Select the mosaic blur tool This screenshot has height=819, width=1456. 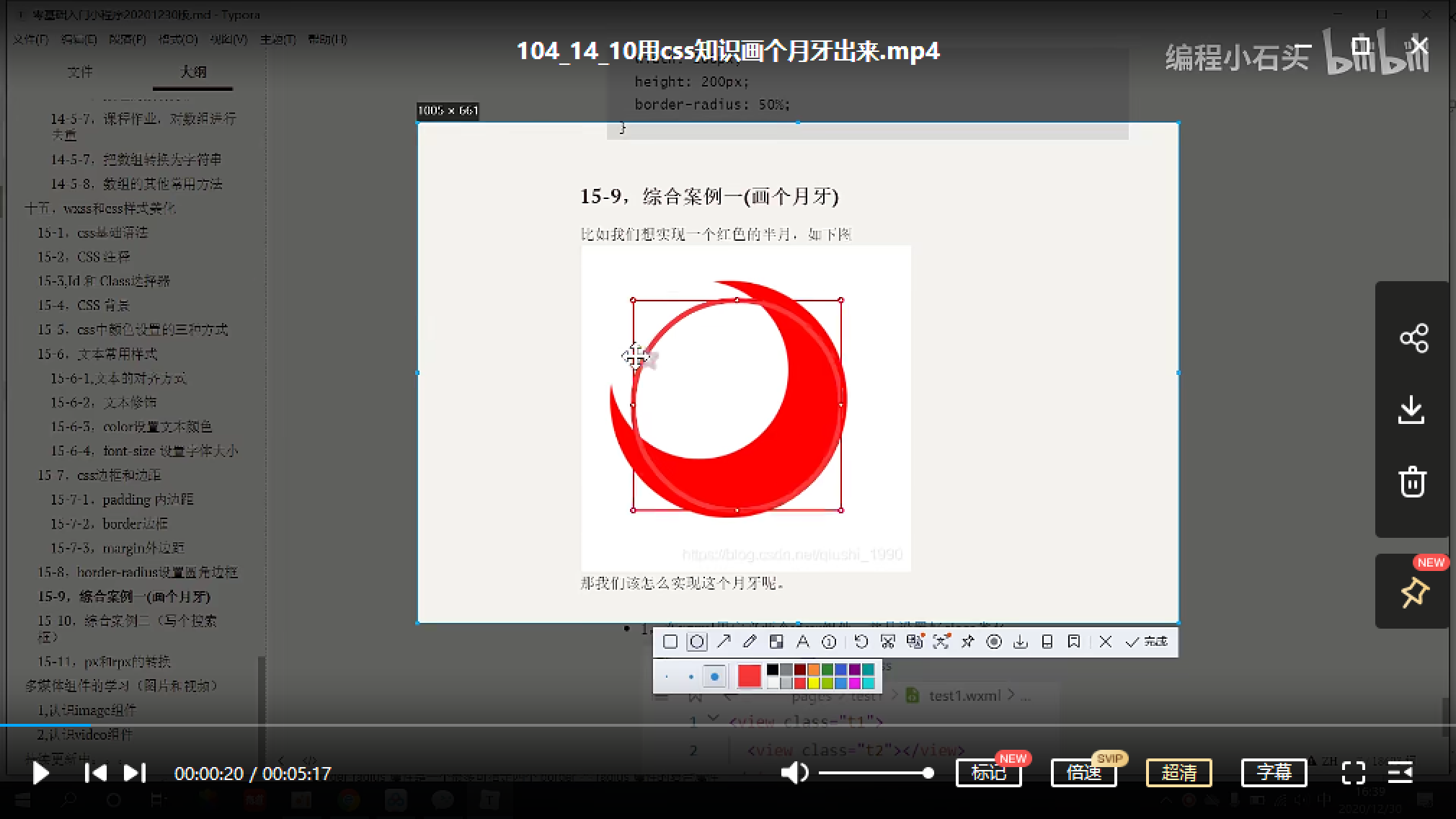point(776,642)
